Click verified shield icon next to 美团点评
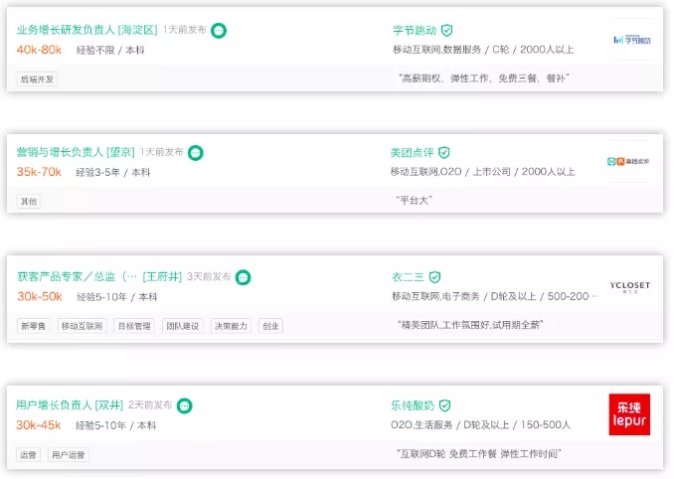Screen dimensions: 677x479 444,153
